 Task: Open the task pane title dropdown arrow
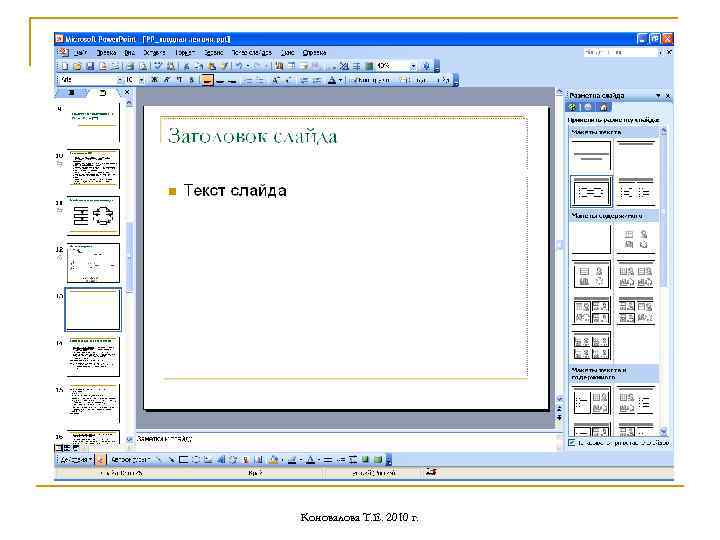(x=658, y=96)
